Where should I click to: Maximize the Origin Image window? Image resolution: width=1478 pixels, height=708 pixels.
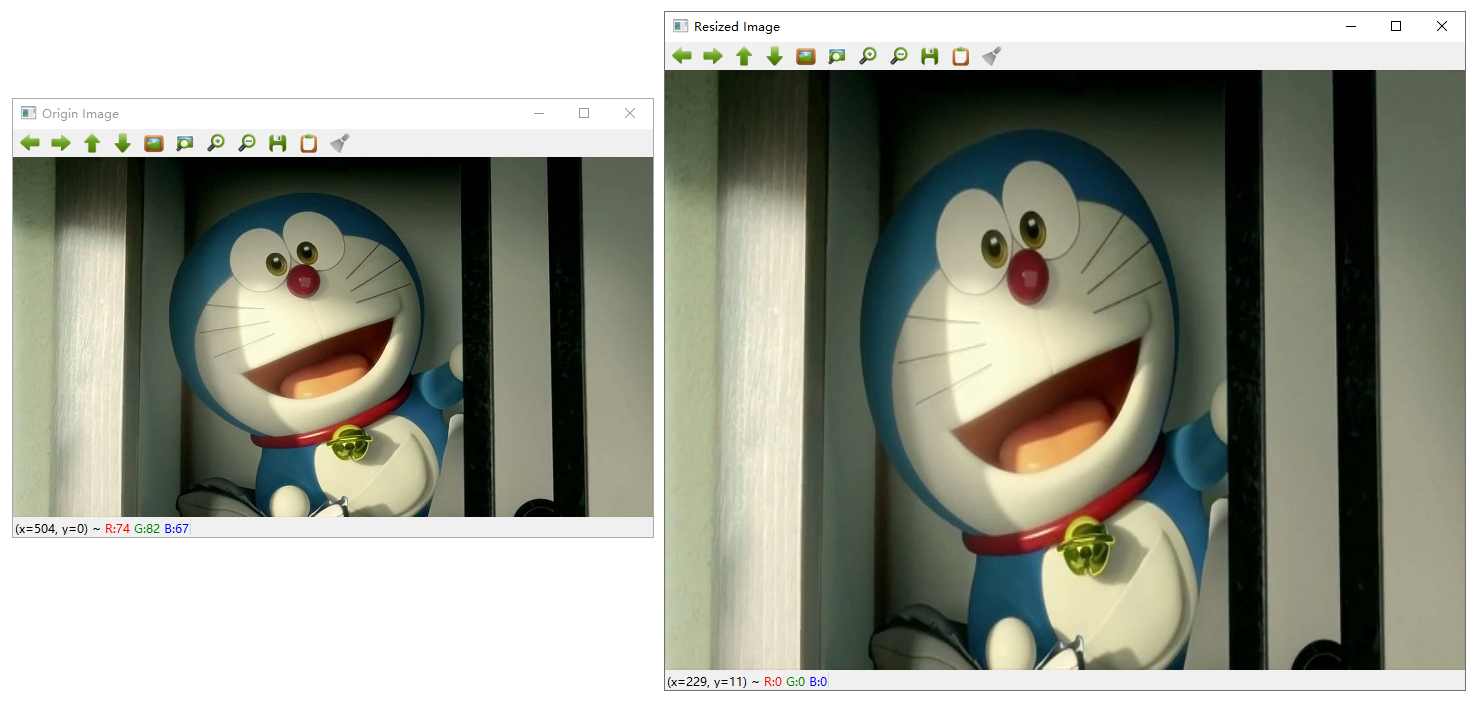584,113
